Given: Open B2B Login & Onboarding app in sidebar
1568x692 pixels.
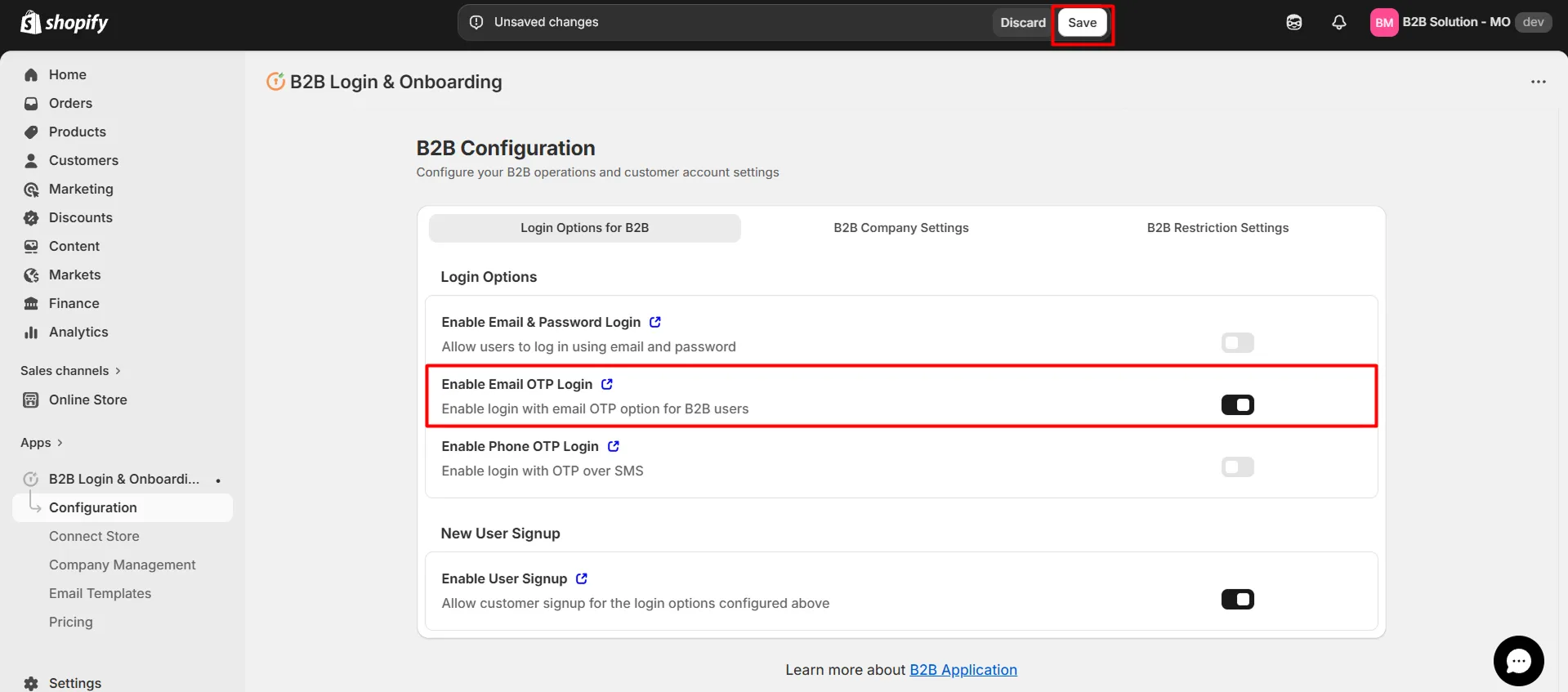Looking at the screenshot, I should click(x=123, y=479).
